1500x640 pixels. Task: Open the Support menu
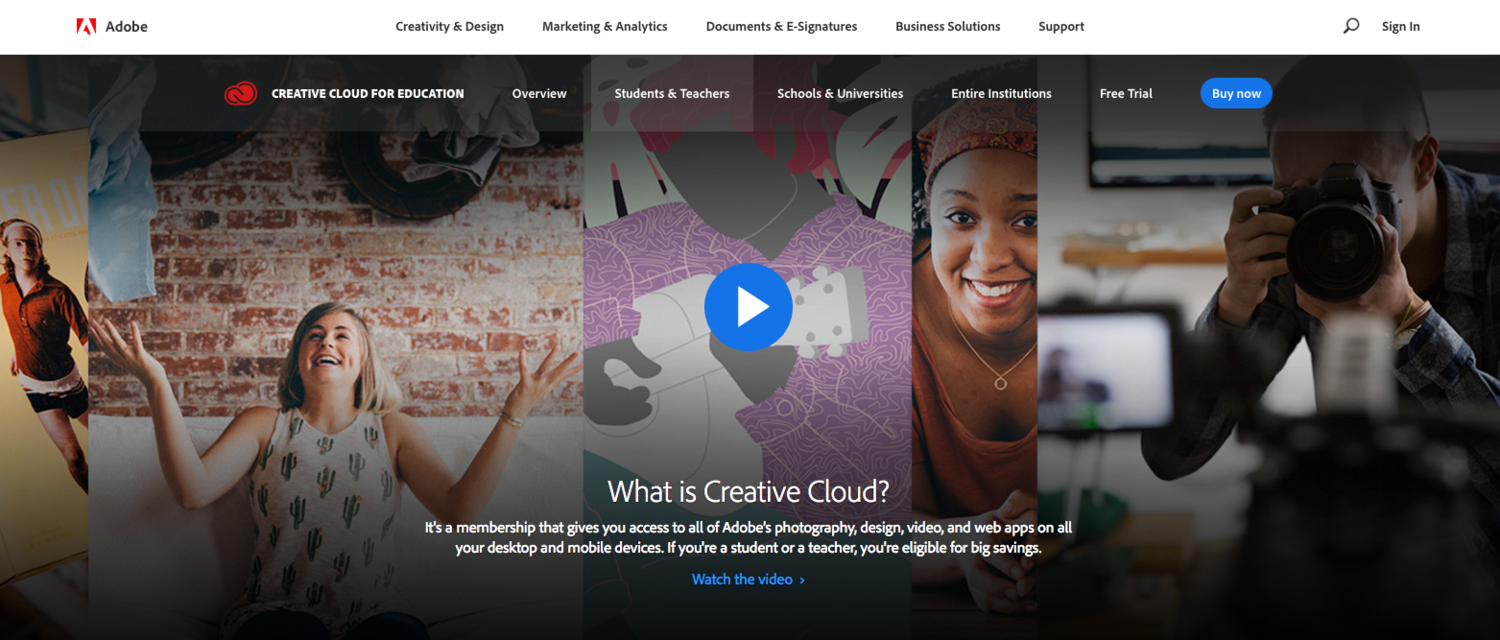(x=1061, y=27)
